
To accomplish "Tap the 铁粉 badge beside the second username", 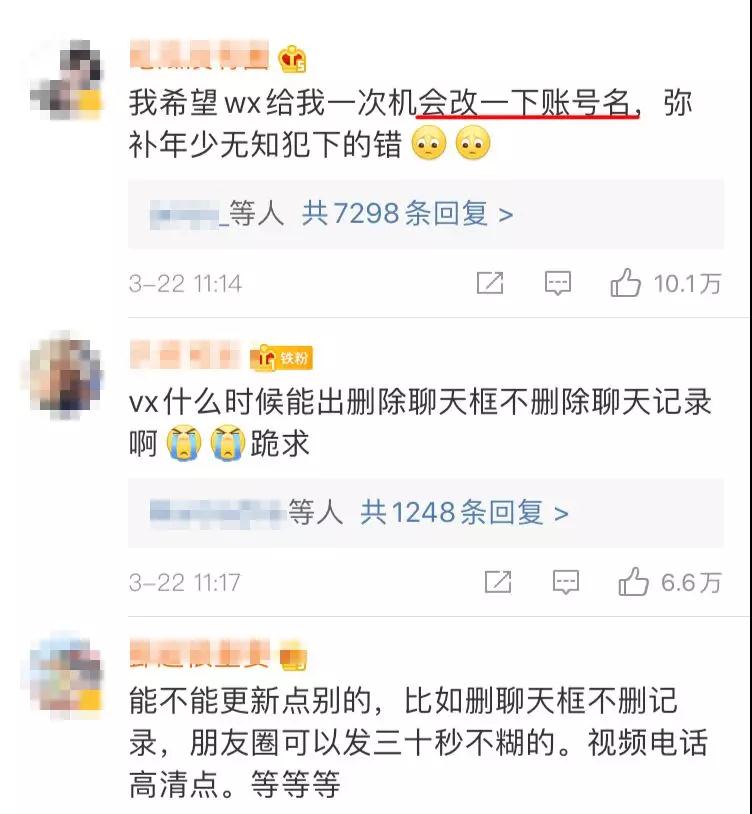I will click(281, 358).
